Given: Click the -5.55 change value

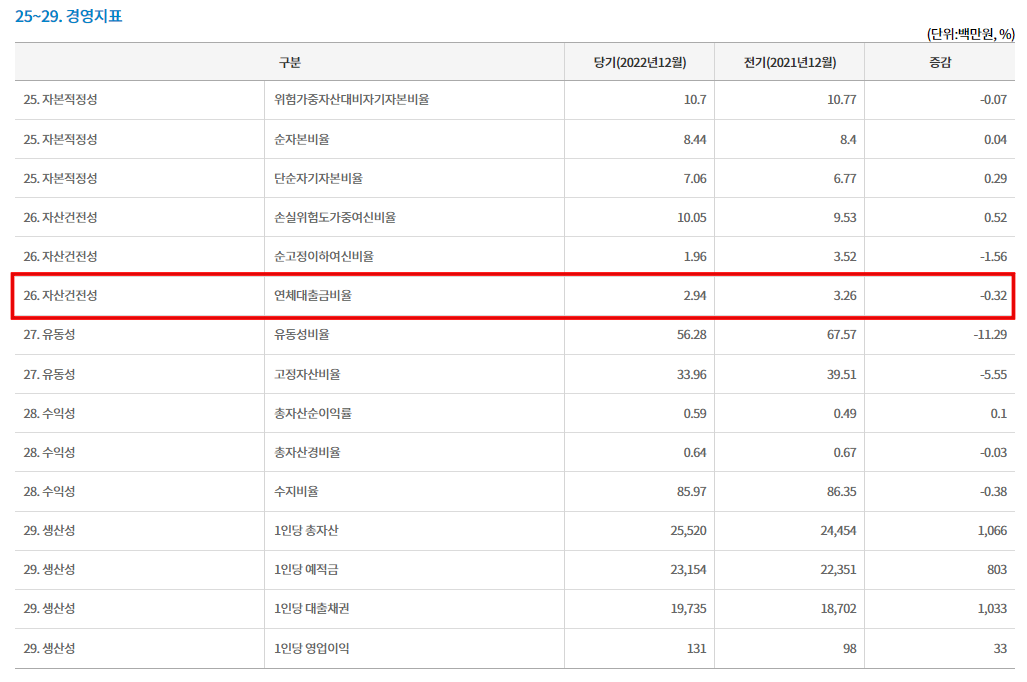Looking at the screenshot, I should point(994,374).
